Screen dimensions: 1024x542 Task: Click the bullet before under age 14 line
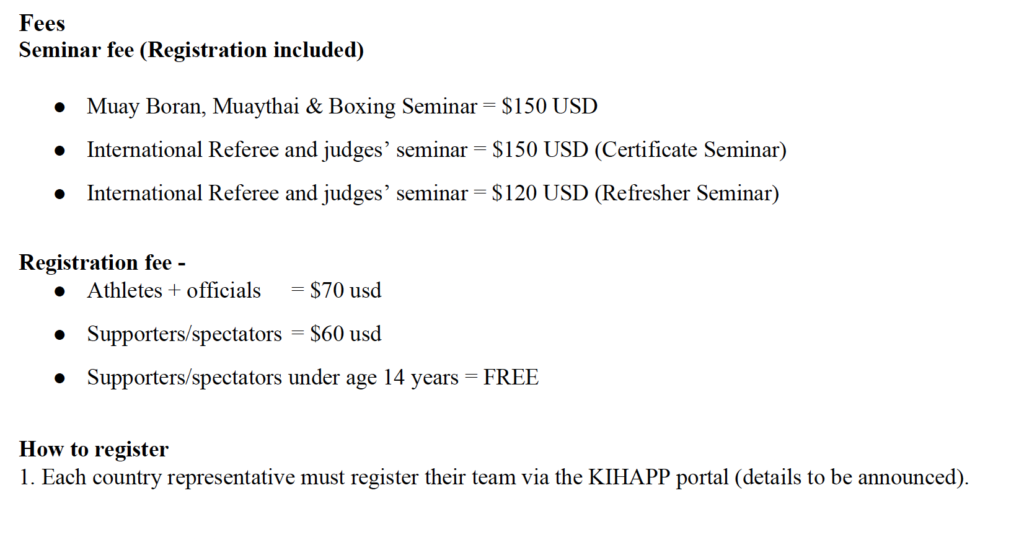[60, 379]
